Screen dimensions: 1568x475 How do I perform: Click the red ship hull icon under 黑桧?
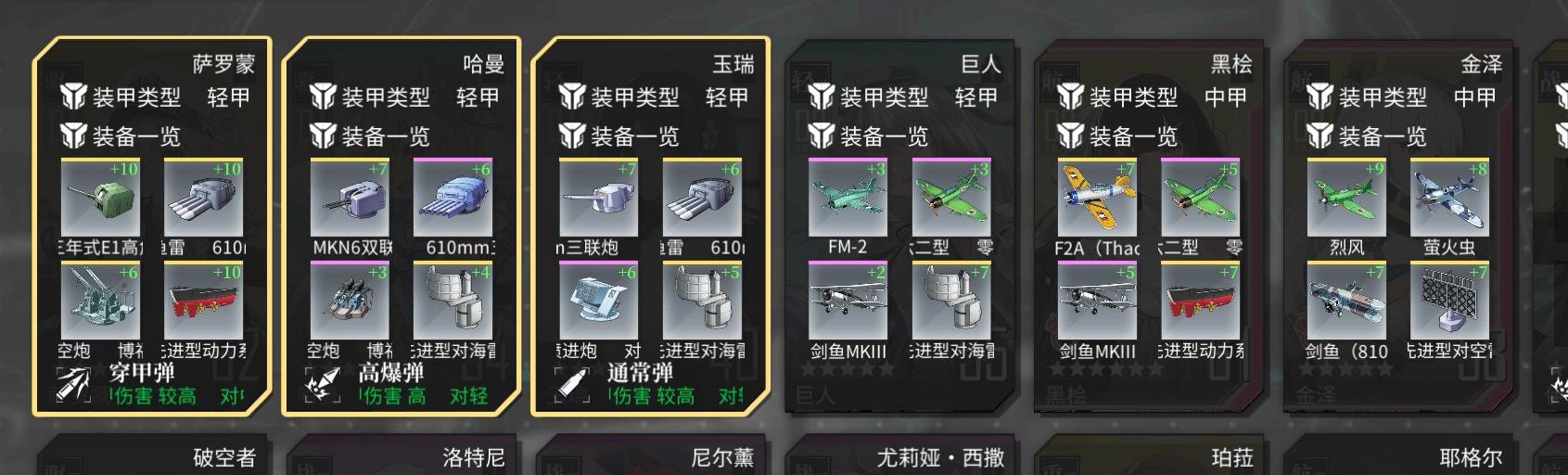1200,301
